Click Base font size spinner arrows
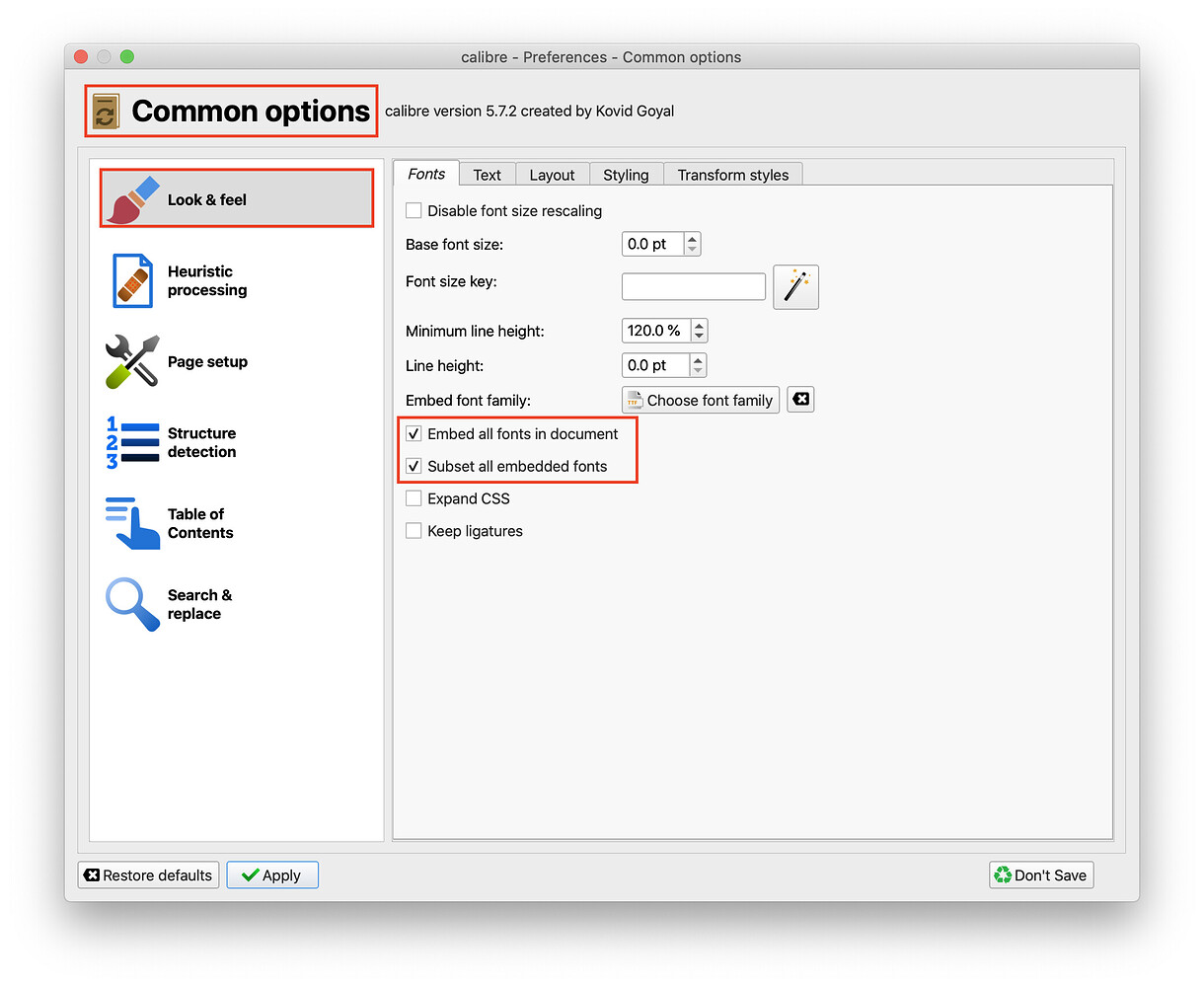Image resolution: width=1204 pixels, height=987 pixels. (x=692, y=244)
